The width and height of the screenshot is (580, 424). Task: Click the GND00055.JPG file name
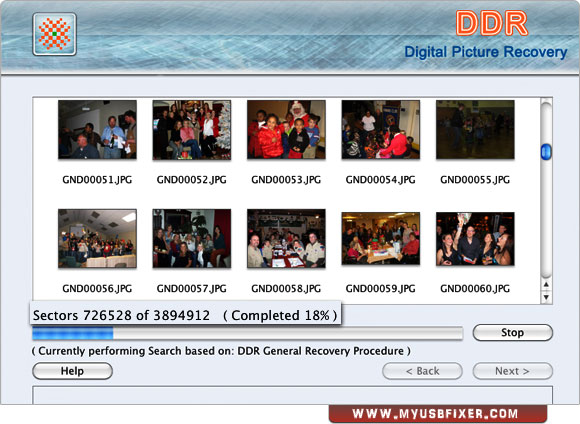(x=475, y=180)
